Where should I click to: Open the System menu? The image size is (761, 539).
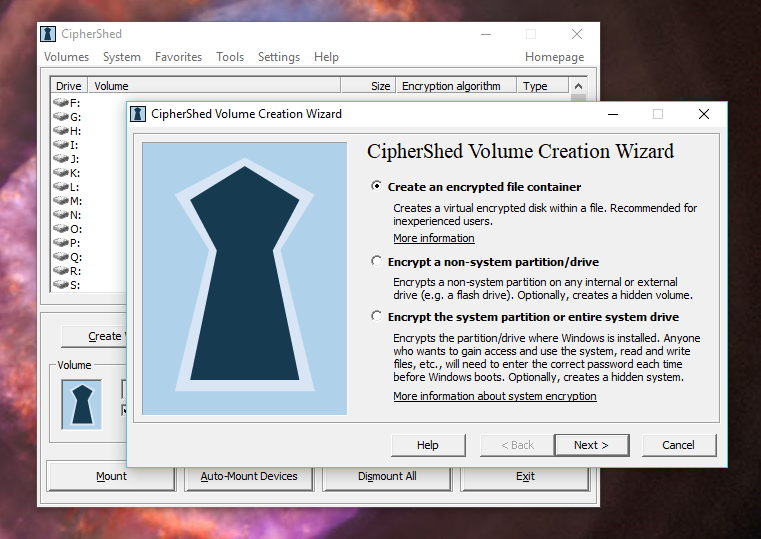122,57
